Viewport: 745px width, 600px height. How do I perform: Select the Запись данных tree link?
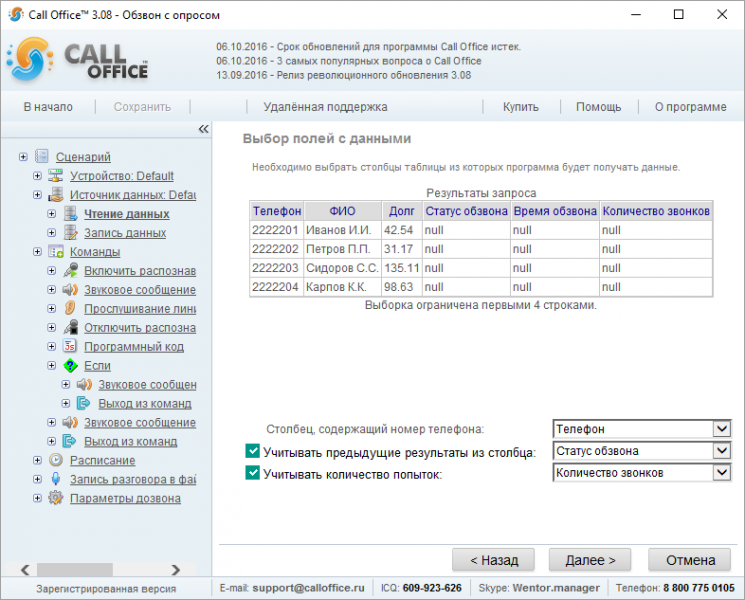point(125,233)
